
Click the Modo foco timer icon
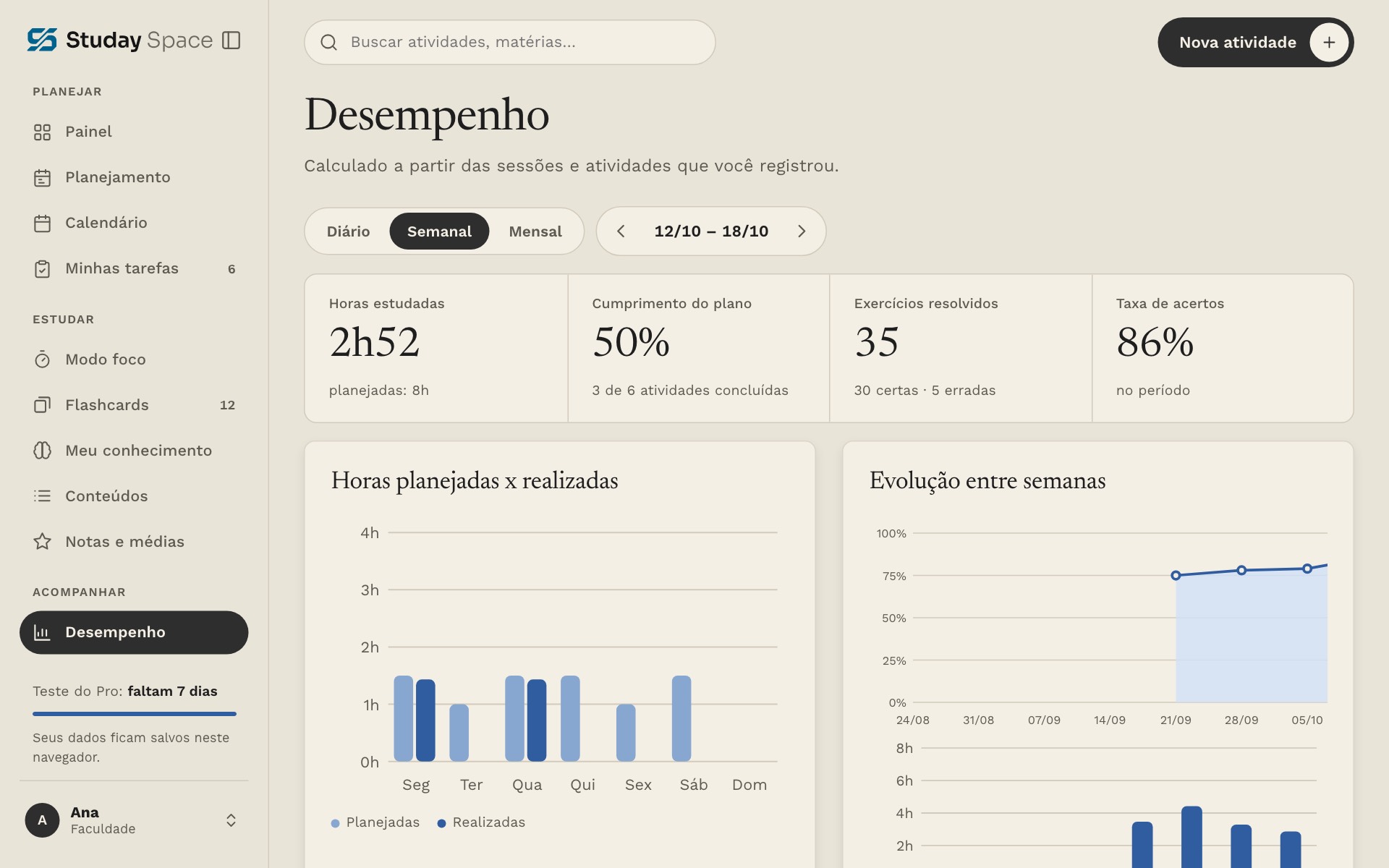(42, 359)
